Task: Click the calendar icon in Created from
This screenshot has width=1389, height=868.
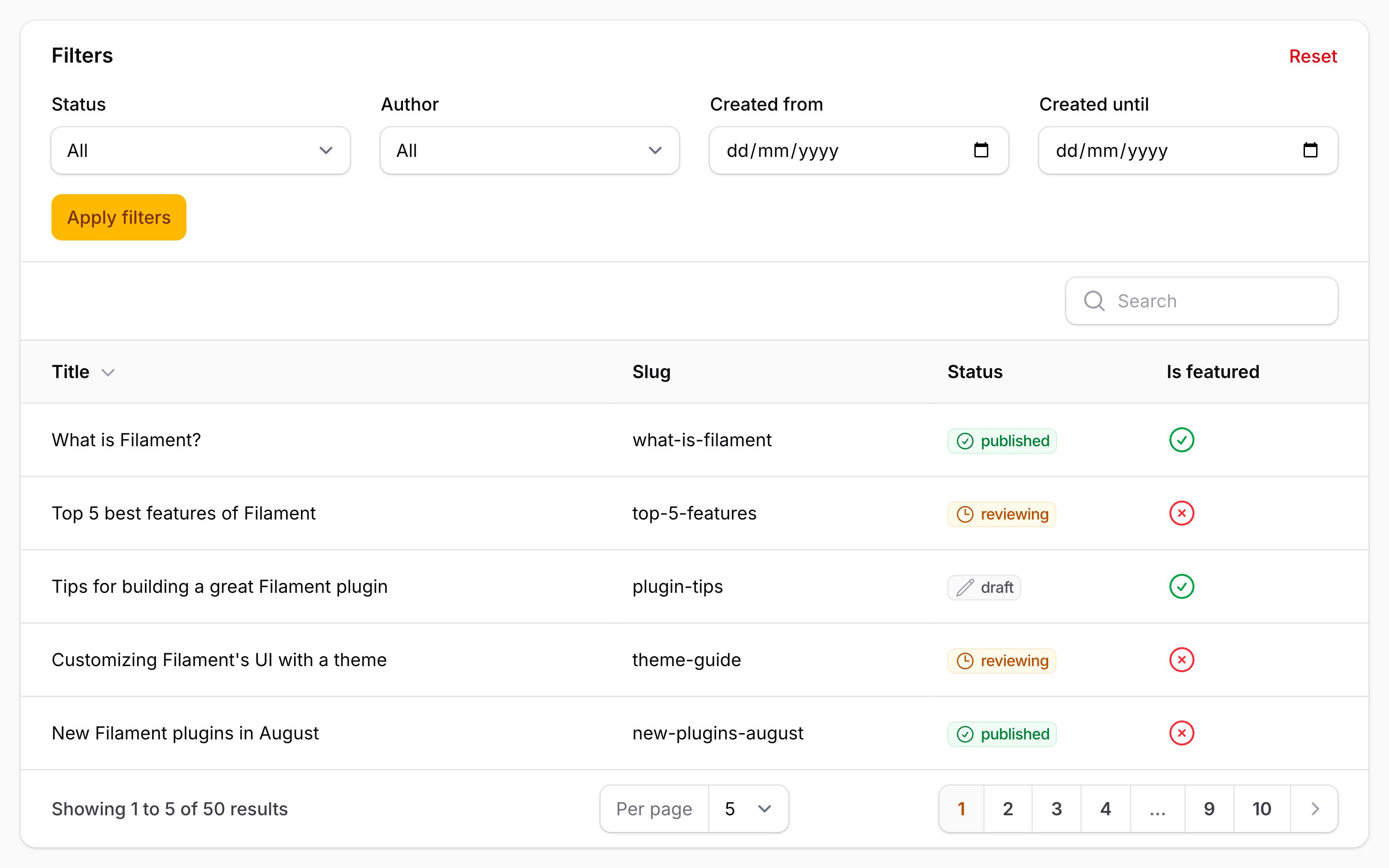Action: click(981, 150)
